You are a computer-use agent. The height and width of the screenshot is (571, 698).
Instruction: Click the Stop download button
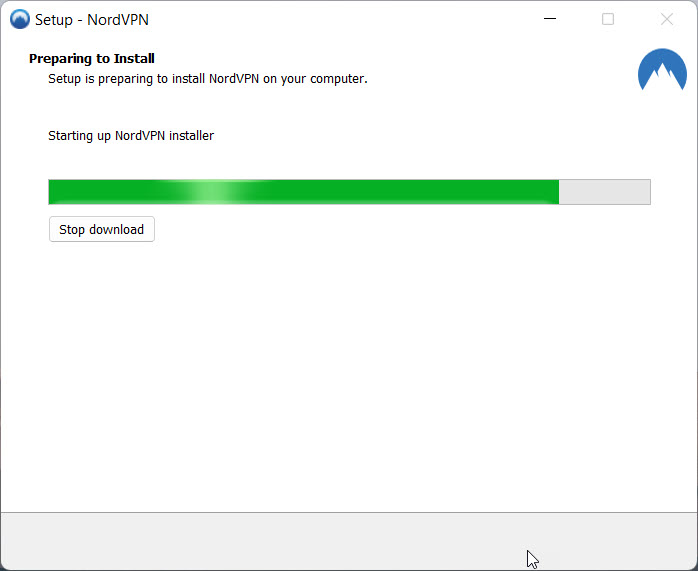pyautogui.click(x=101, y=229)
